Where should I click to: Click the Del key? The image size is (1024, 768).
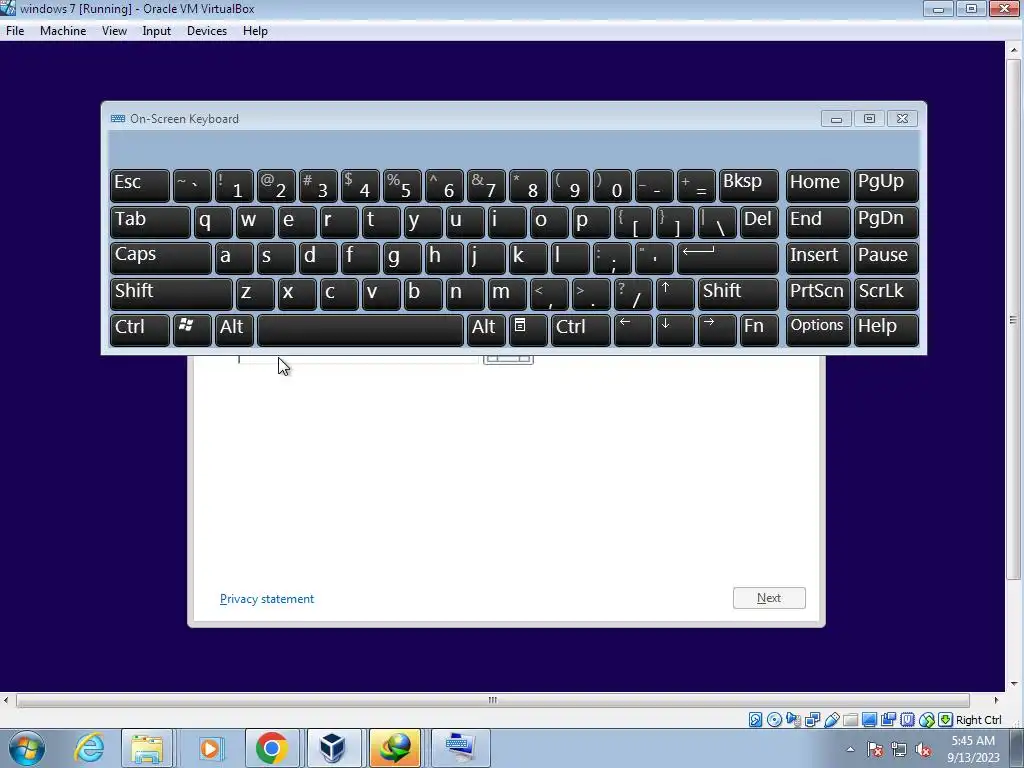click(760, 221)
